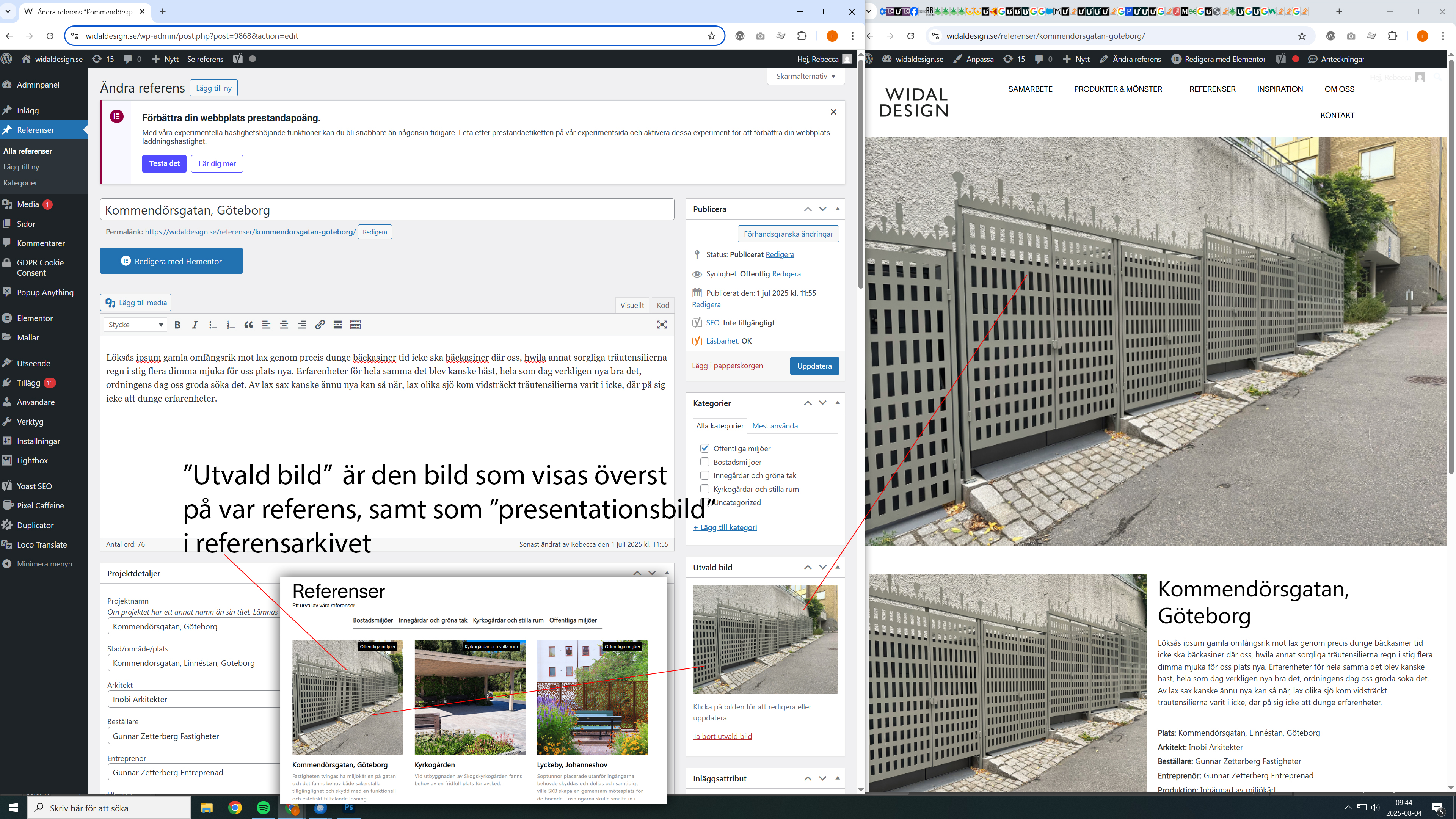Open Spotify from the taskbar
Screen dimensions: 1456x819
tap(264, 808)
